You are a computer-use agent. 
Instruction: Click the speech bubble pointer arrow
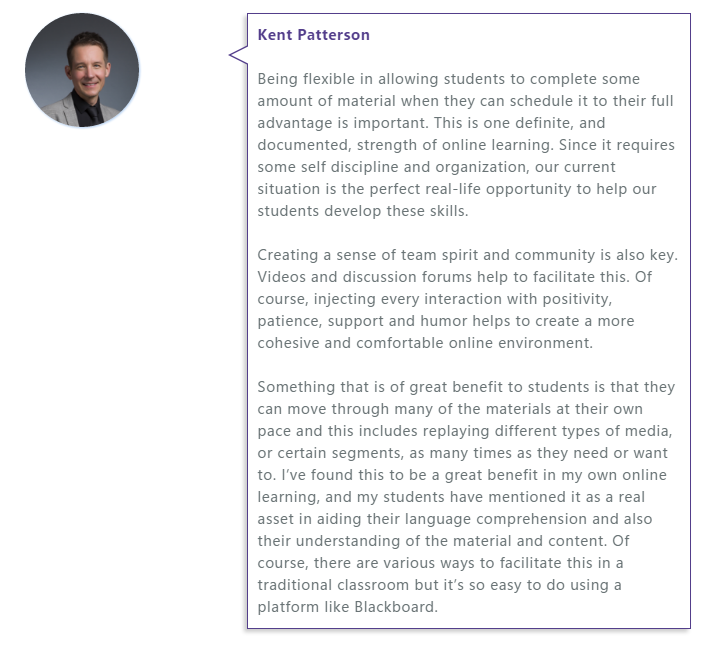(x=238, y=55)
